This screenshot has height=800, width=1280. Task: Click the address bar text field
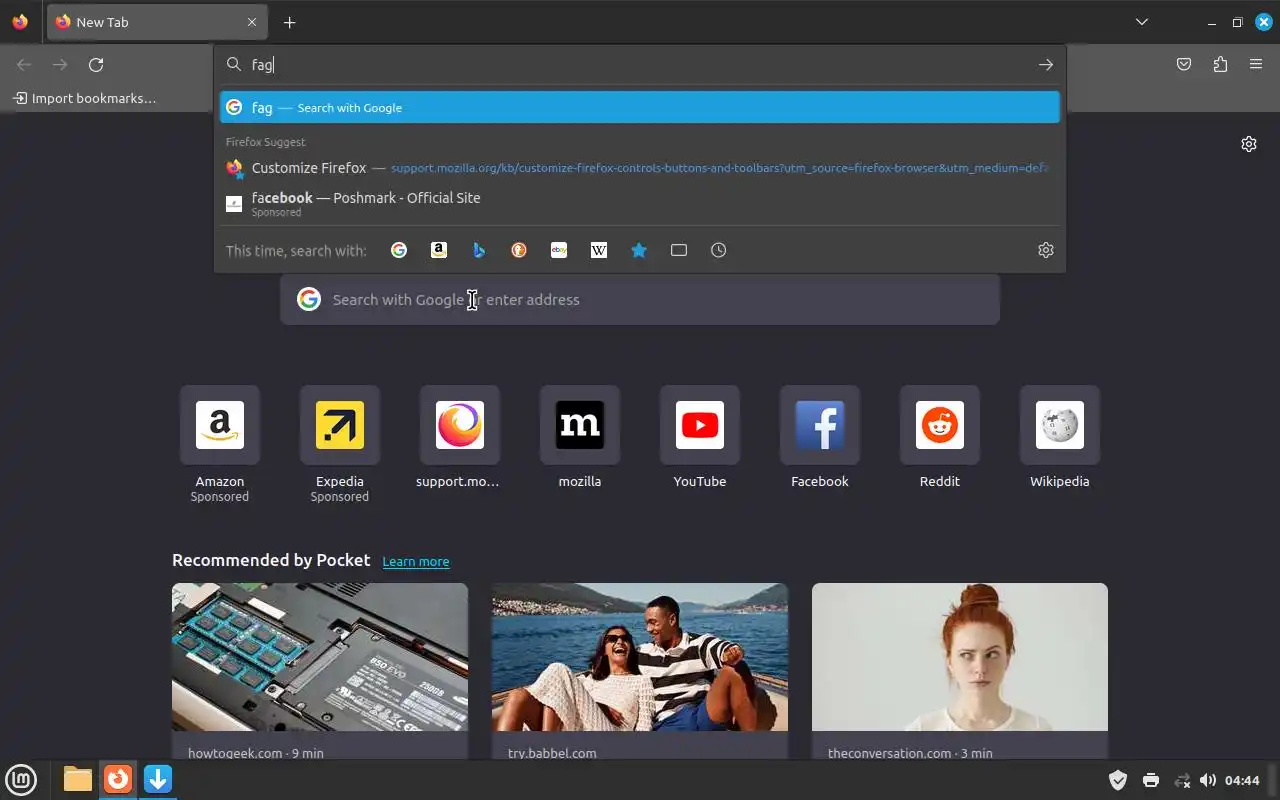640,64
